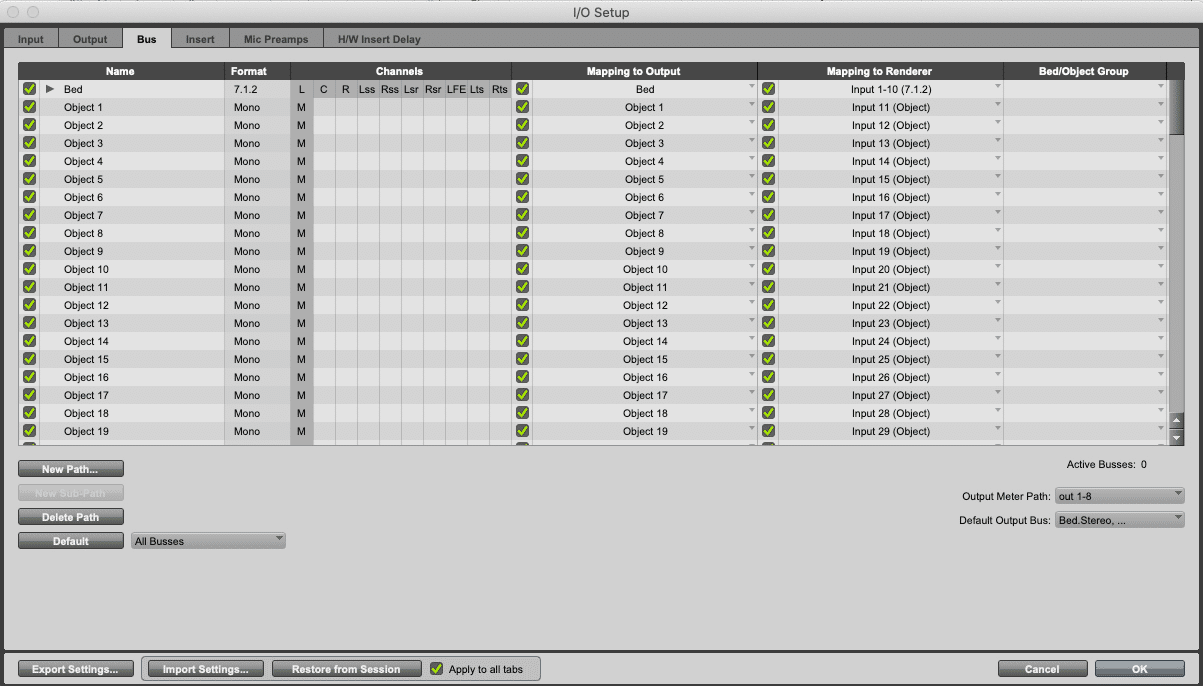
Task: Click Restore from Session
Action: tap(346, 668)
